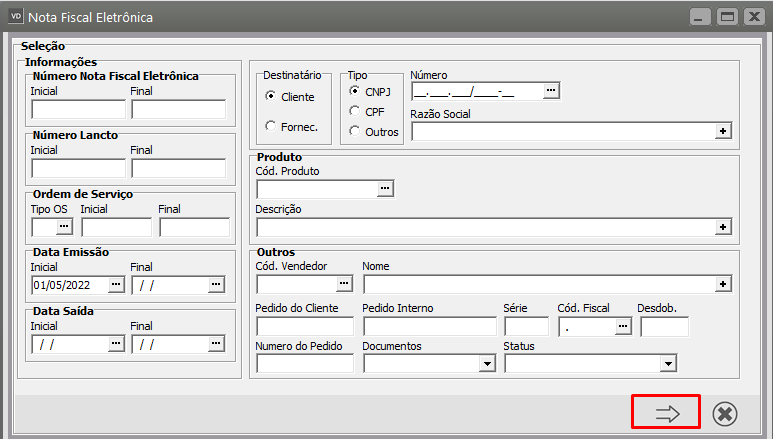Open date picker for Data Emissão Inicial
Screen dimensions: 773x439
(116, 284)
